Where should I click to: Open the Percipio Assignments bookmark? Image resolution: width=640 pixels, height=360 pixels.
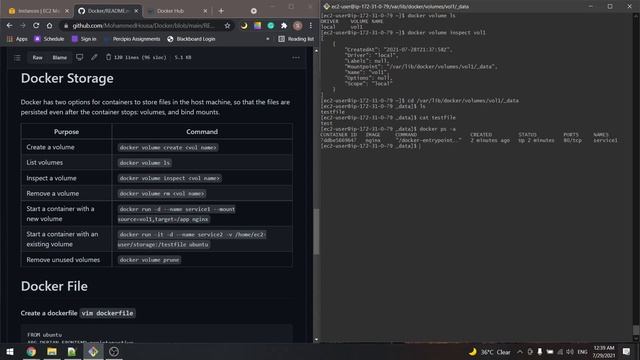point(132,39)
